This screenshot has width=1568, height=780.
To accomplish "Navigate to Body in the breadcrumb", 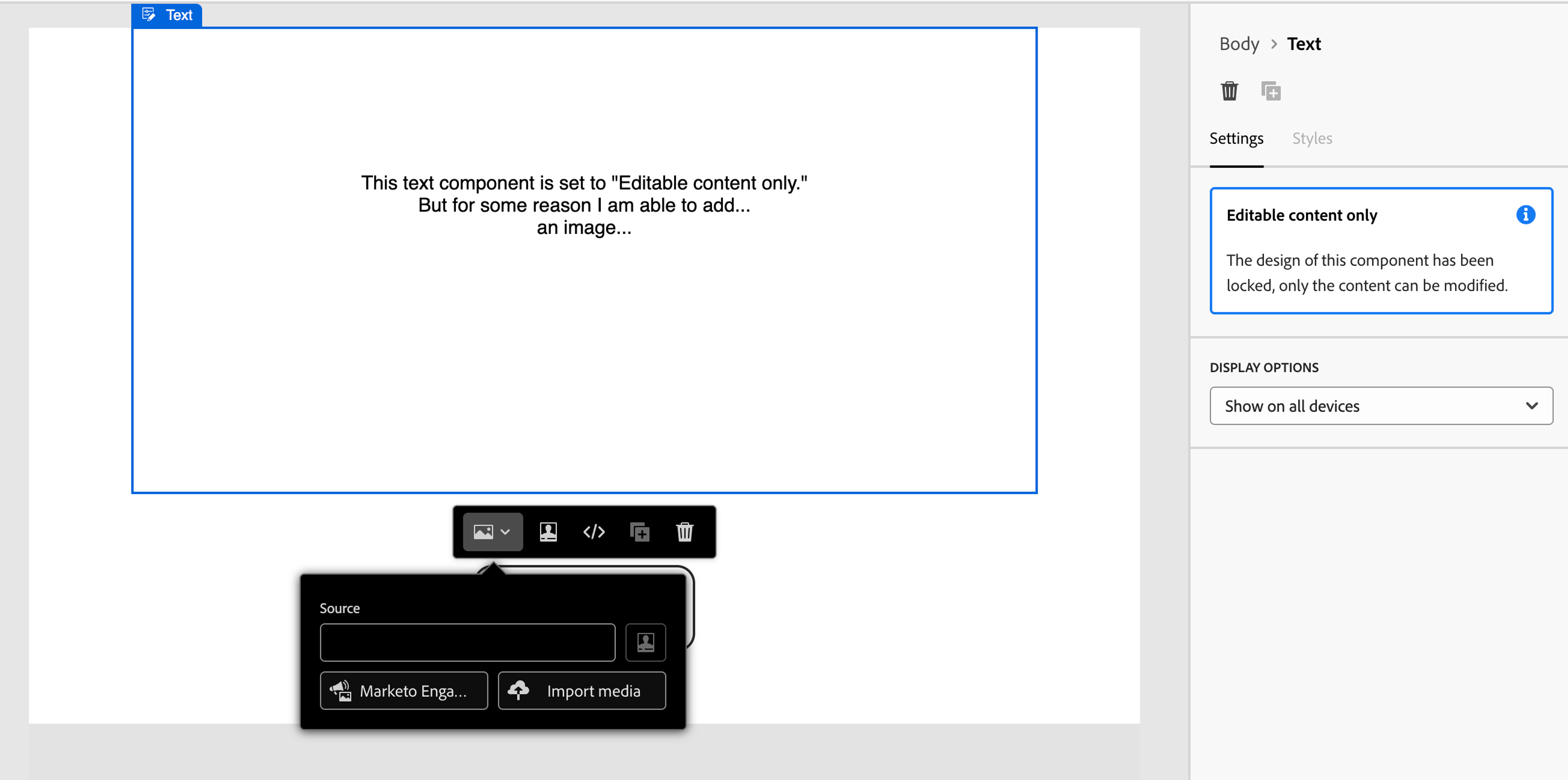I will pyautogui.click(x=1239, y=44).
